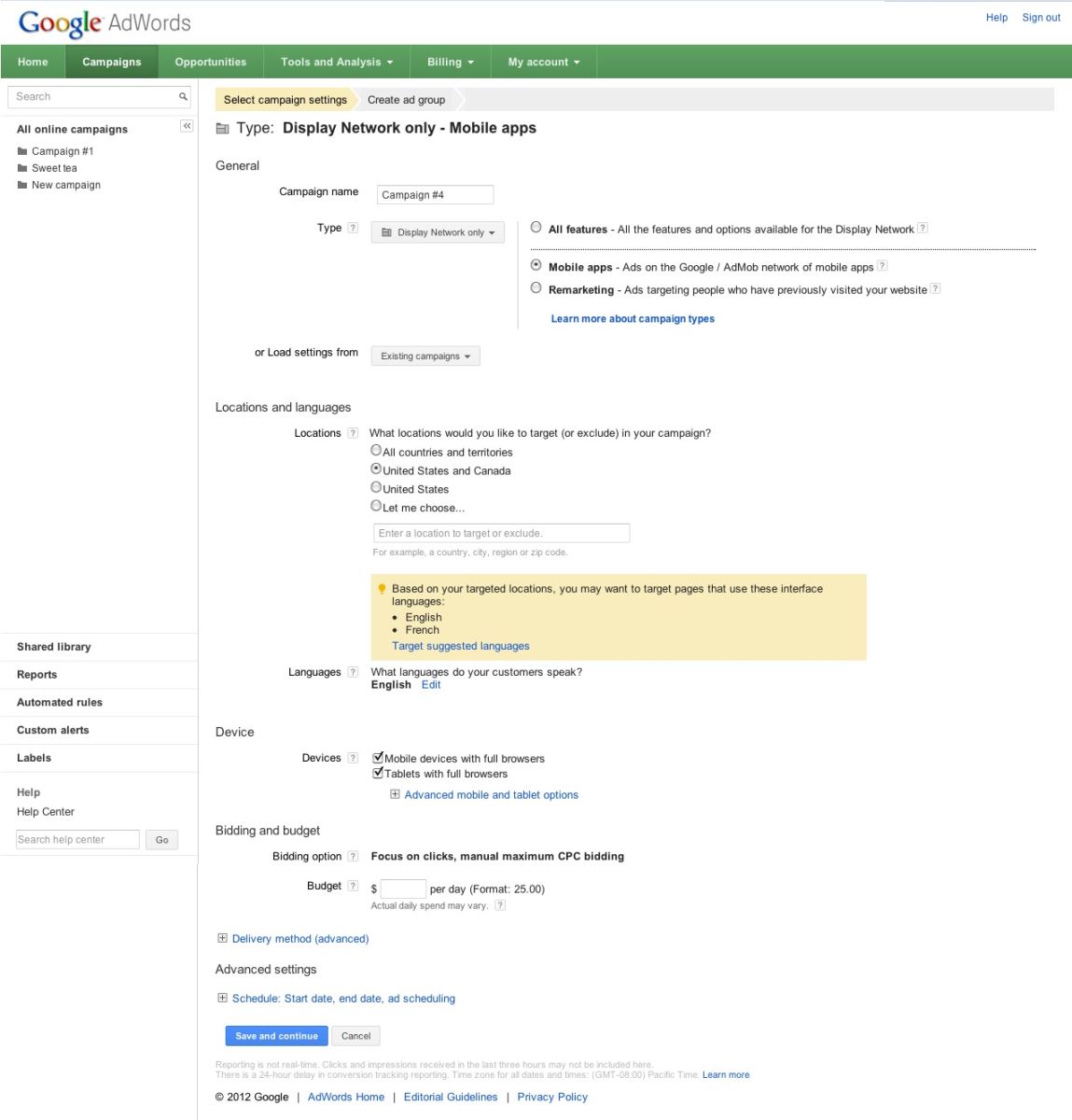The image size is (1072, 1120).
Task: Click the Target suggested languages link
Action: click(x=460, y=645)
